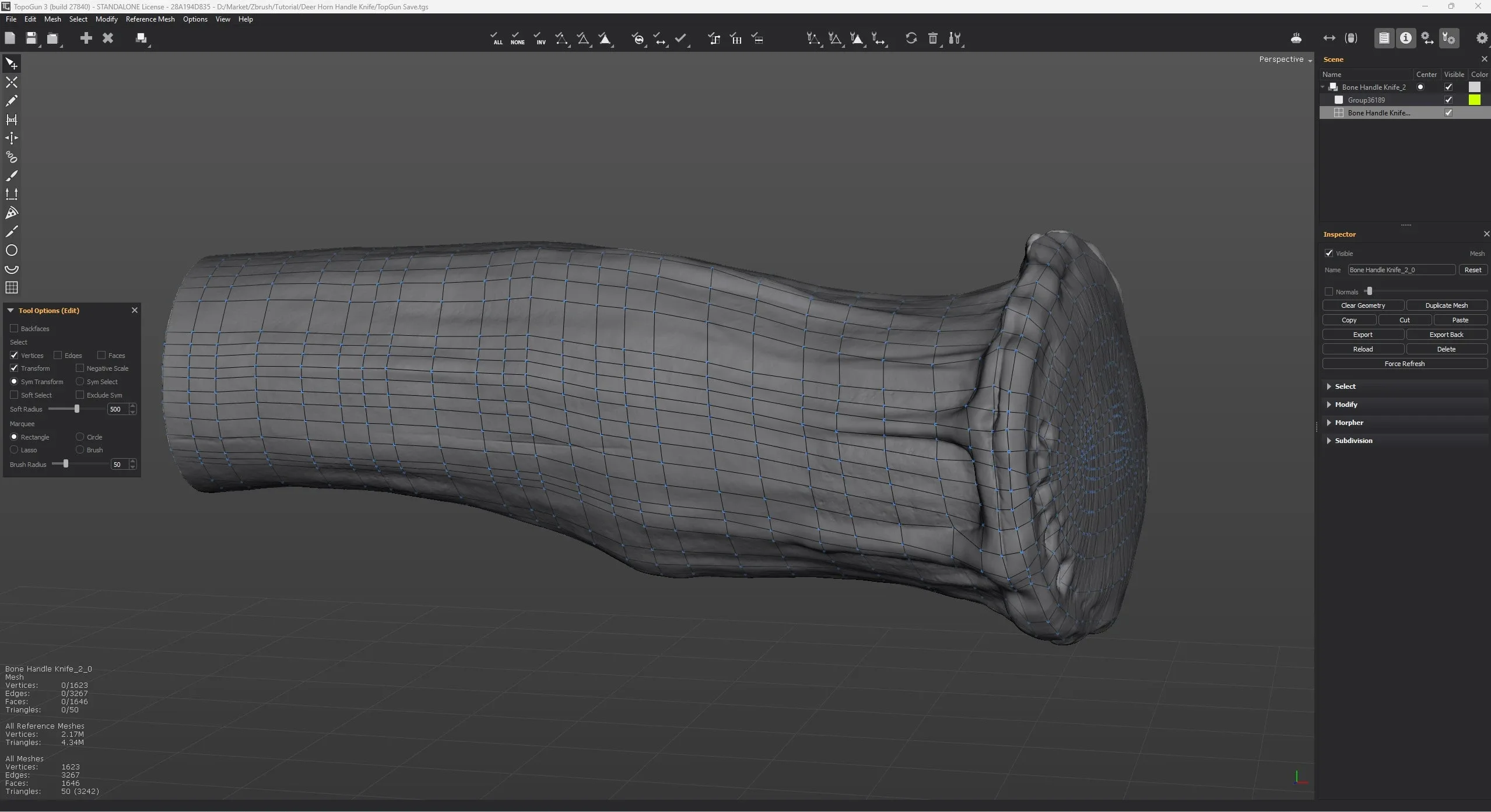The width and height of the screenshot is (1491, 812).
Task: Select the Circle tool in left toolbar
Action: coord(12,251)
